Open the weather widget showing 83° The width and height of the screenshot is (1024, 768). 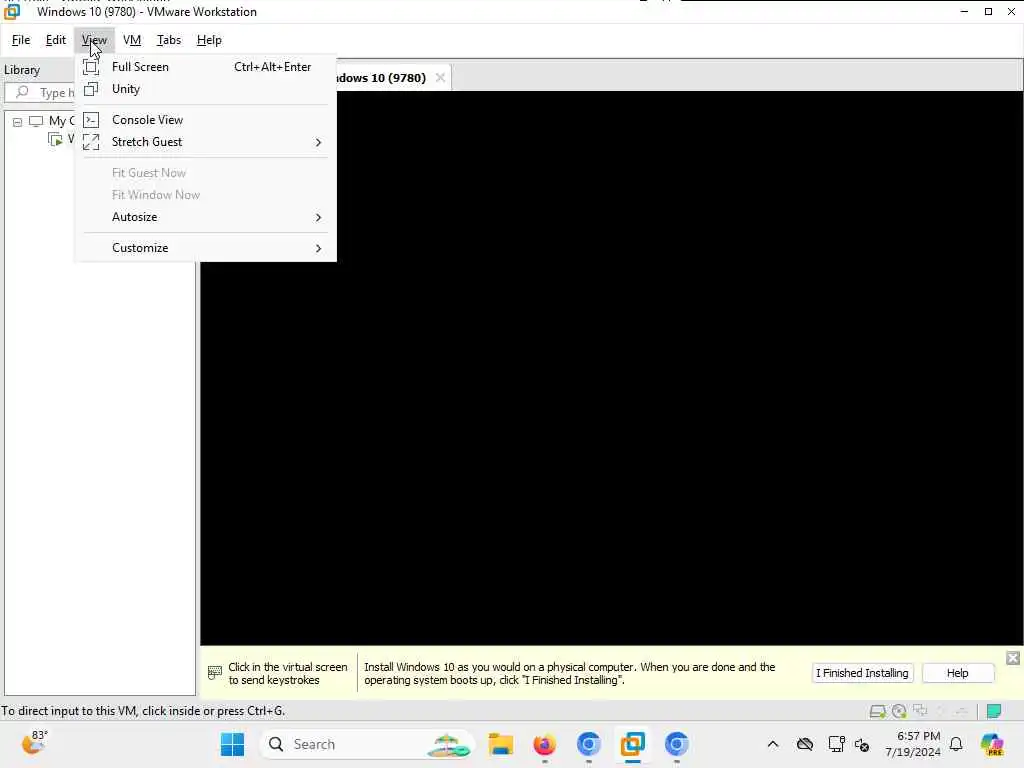pos(34,743)
